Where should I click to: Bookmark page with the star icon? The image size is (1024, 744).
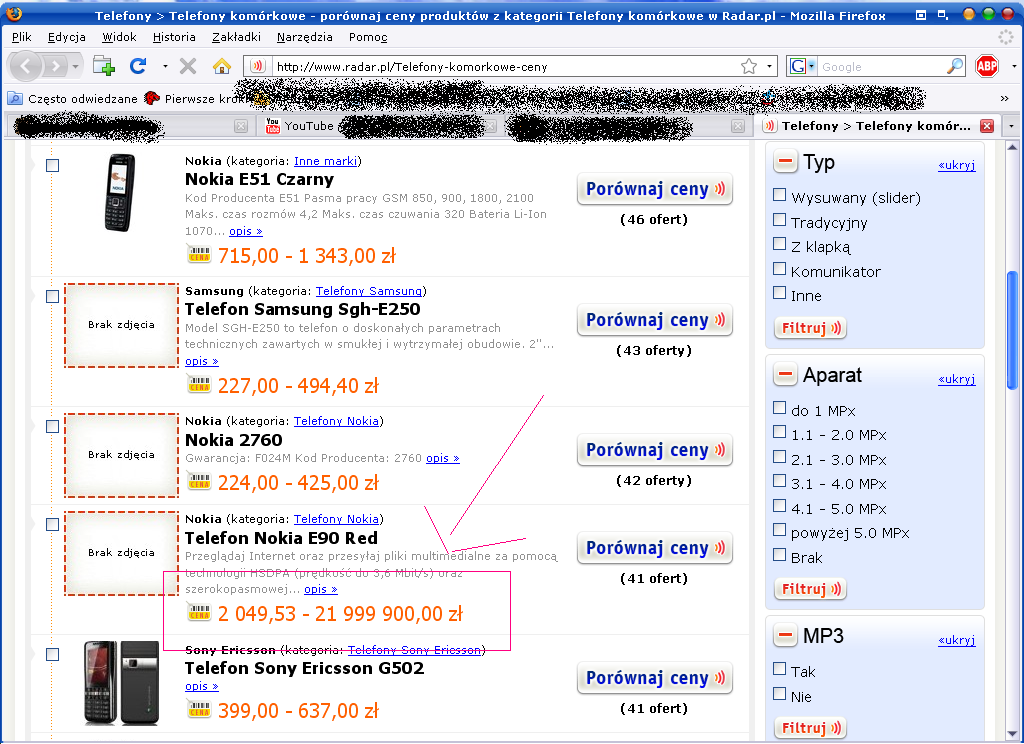(749, 66)
